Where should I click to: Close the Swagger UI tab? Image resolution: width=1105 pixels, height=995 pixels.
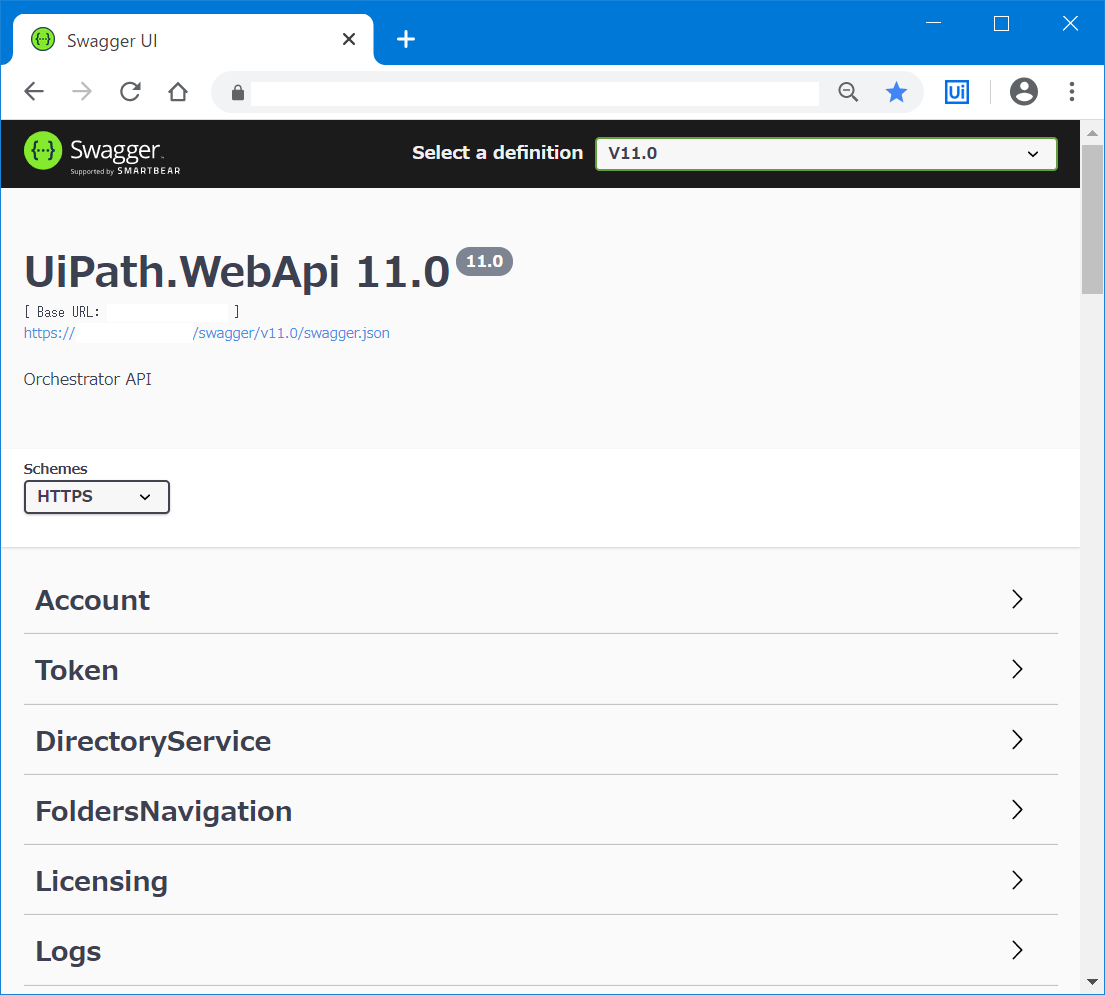[x=349, y=39]
